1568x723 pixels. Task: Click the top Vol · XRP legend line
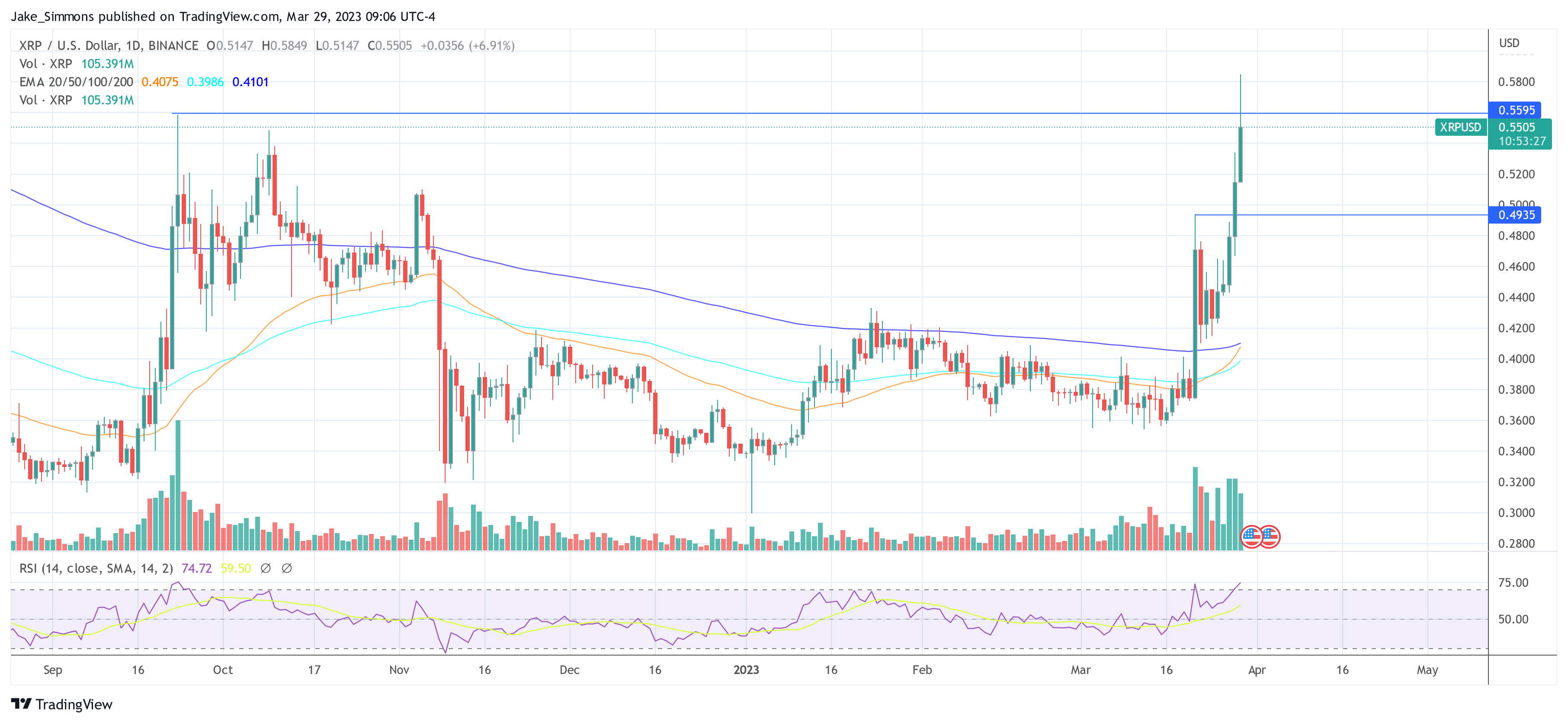tap(76, 64)
